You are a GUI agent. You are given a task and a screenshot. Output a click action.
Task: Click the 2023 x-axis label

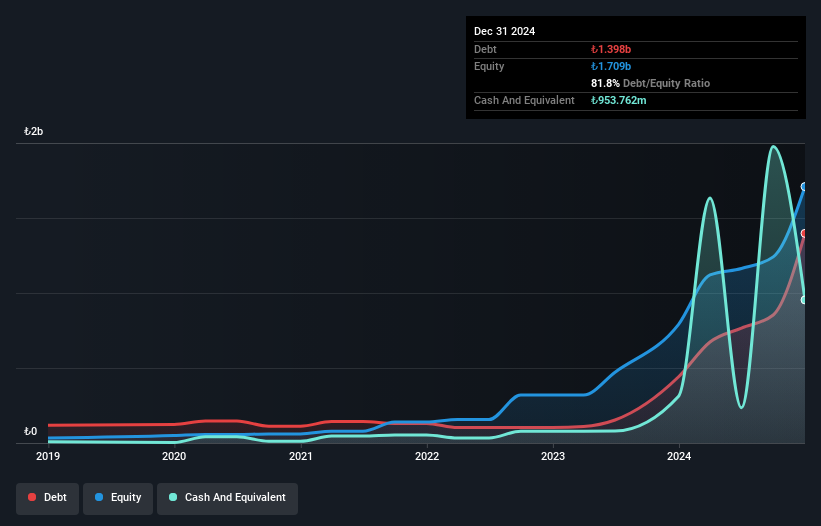553,456
